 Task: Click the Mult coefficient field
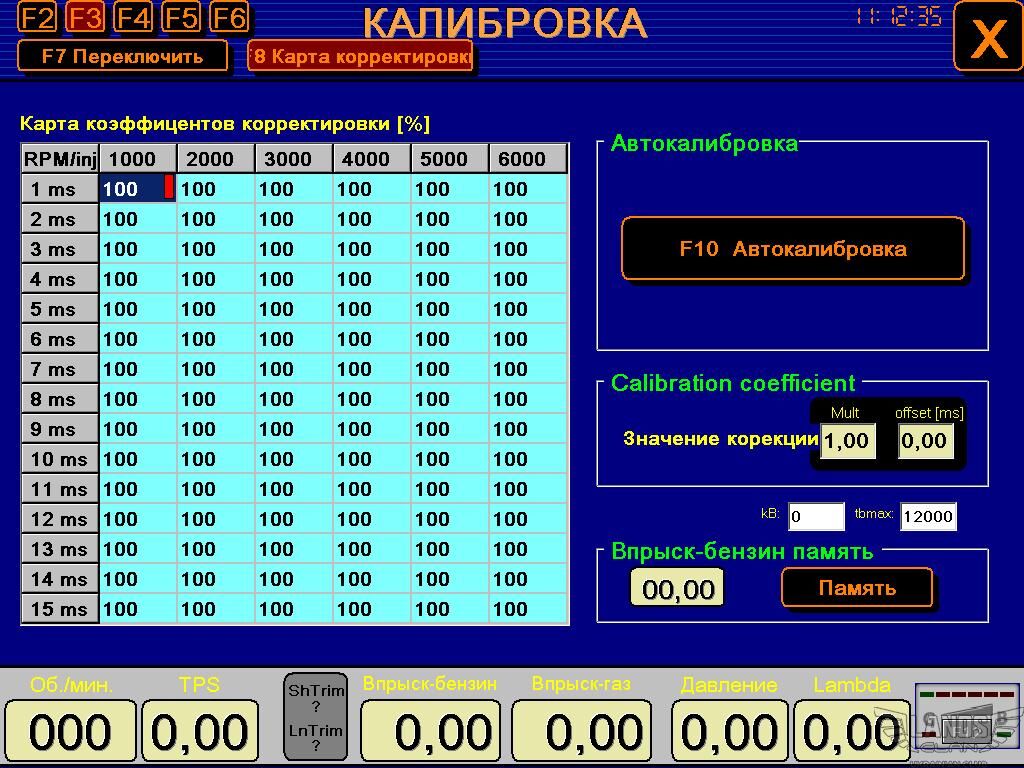(847, 441)
